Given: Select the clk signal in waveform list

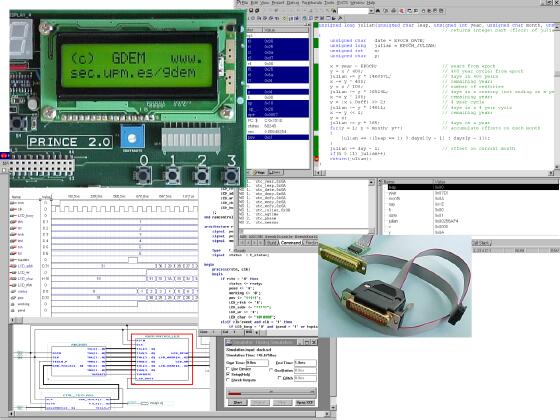Looking at the screenshot, I should 20,209.
